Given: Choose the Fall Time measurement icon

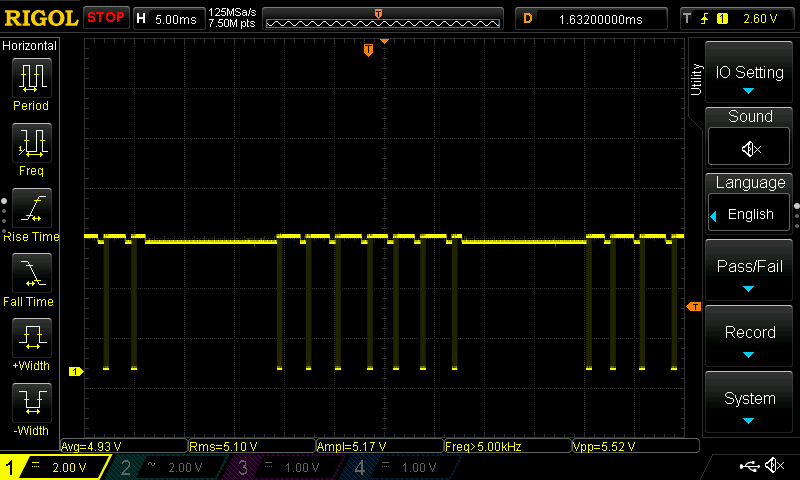Looking at the screenshot, I should [x=31, y=273].
